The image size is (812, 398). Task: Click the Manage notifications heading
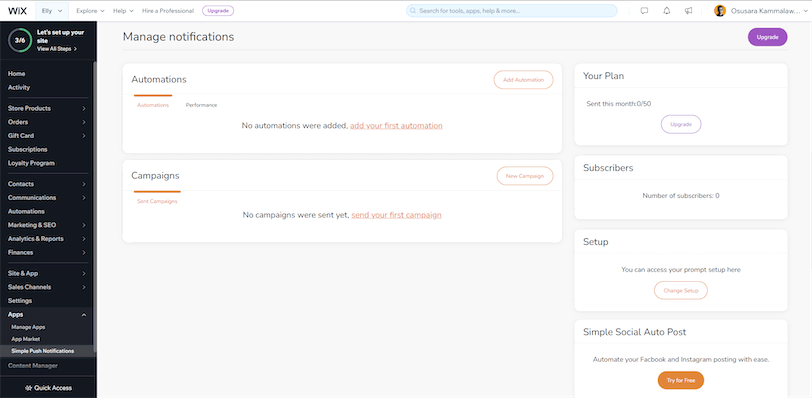tap(178, 37)
